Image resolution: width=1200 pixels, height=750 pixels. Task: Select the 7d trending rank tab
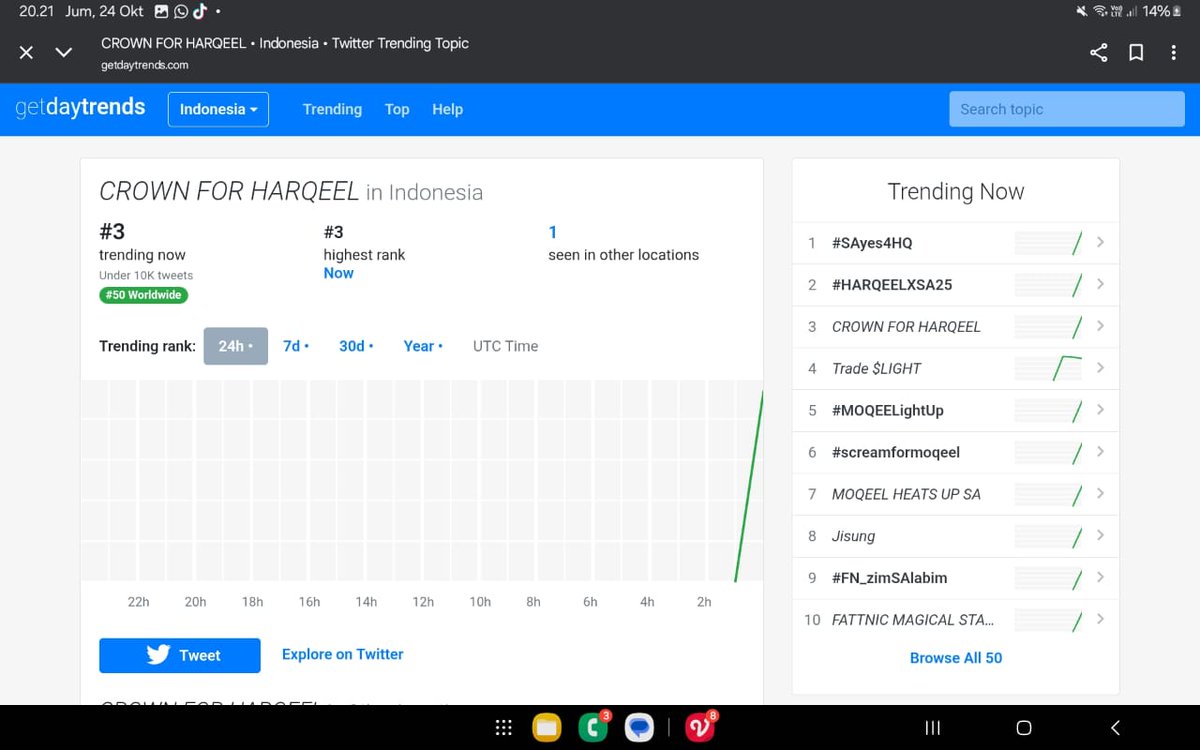click(x=296, y=346)
